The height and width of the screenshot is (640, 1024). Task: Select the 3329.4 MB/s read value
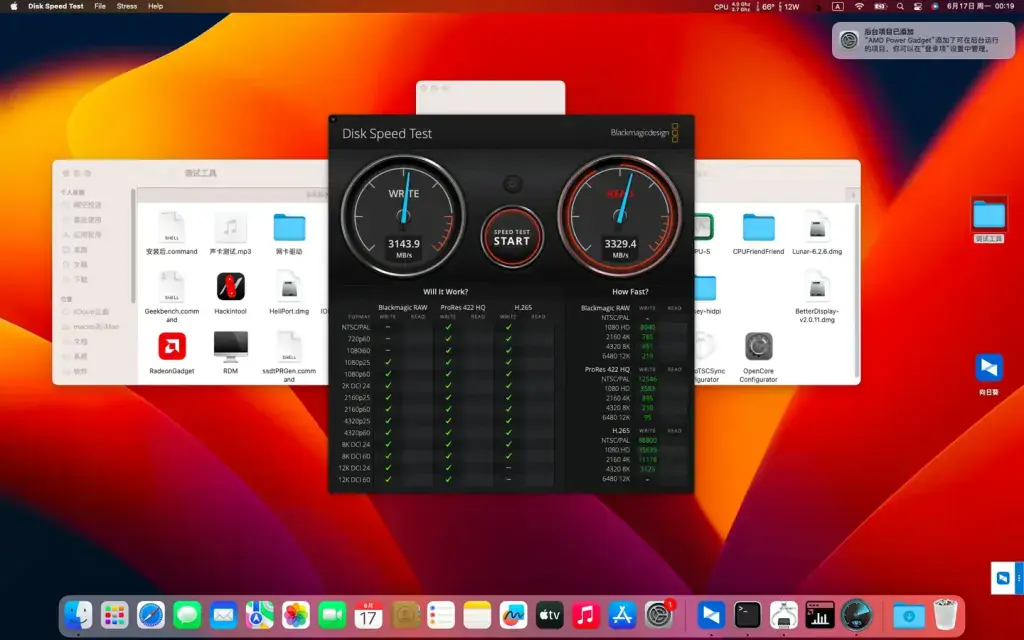pos(620,244)
